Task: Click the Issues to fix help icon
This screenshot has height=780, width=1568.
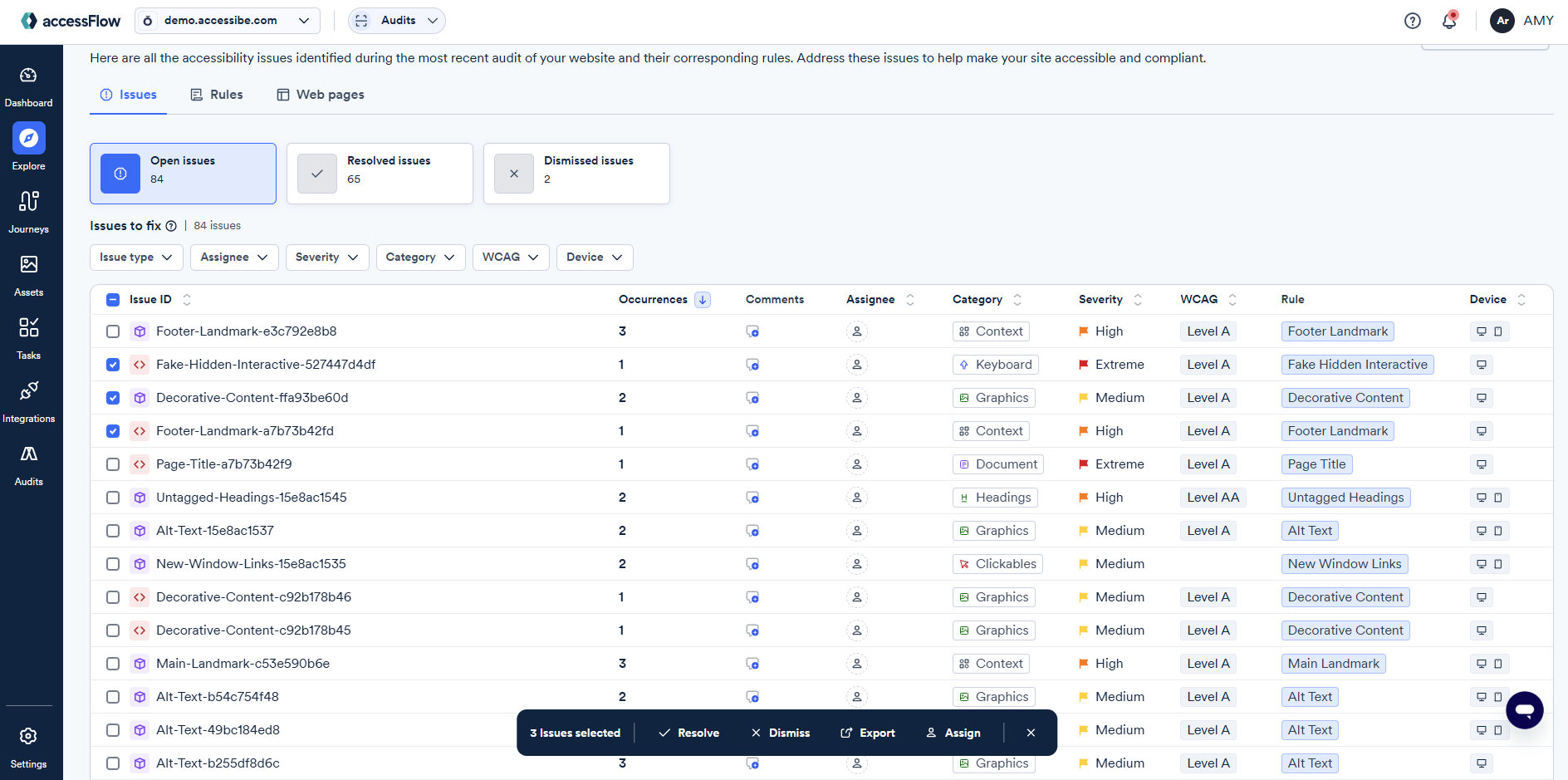Action: 171,226
